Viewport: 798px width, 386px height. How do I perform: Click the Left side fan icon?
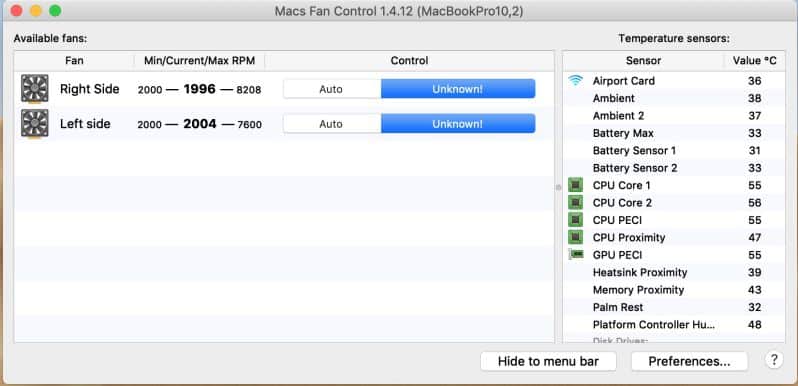[x=35, y=123]
